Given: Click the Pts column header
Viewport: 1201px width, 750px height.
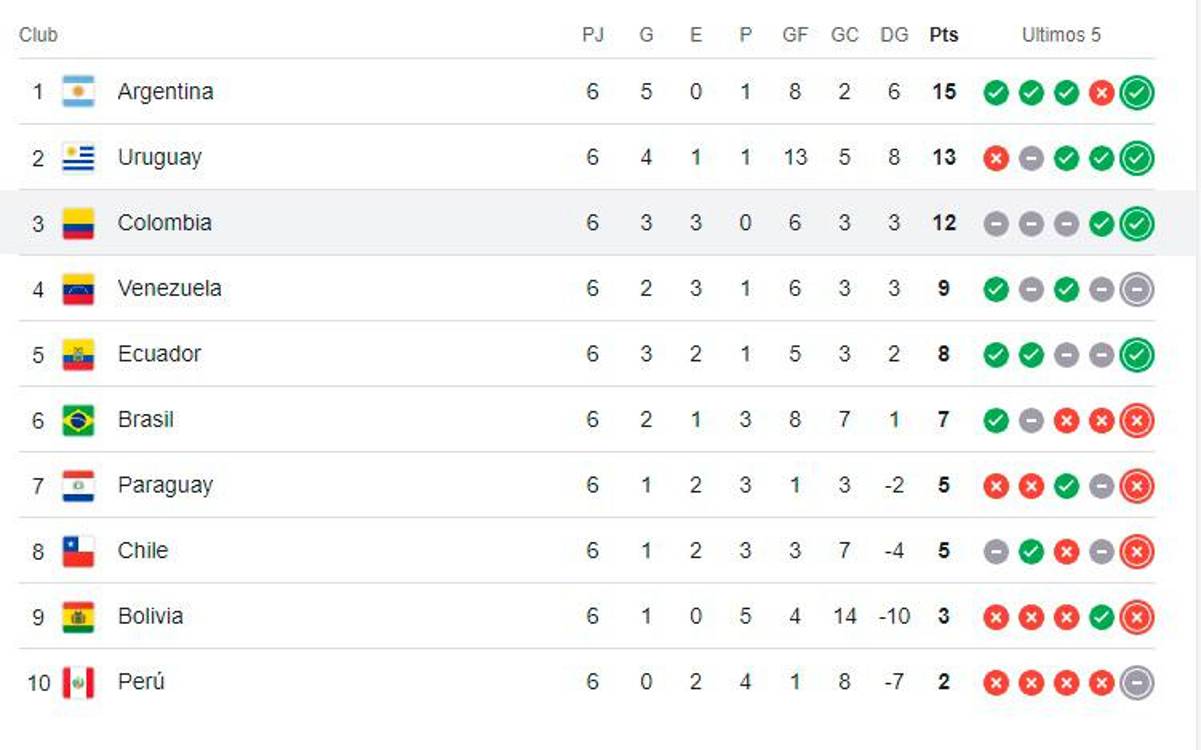Looking at the screenshot, I should [943, 35].
